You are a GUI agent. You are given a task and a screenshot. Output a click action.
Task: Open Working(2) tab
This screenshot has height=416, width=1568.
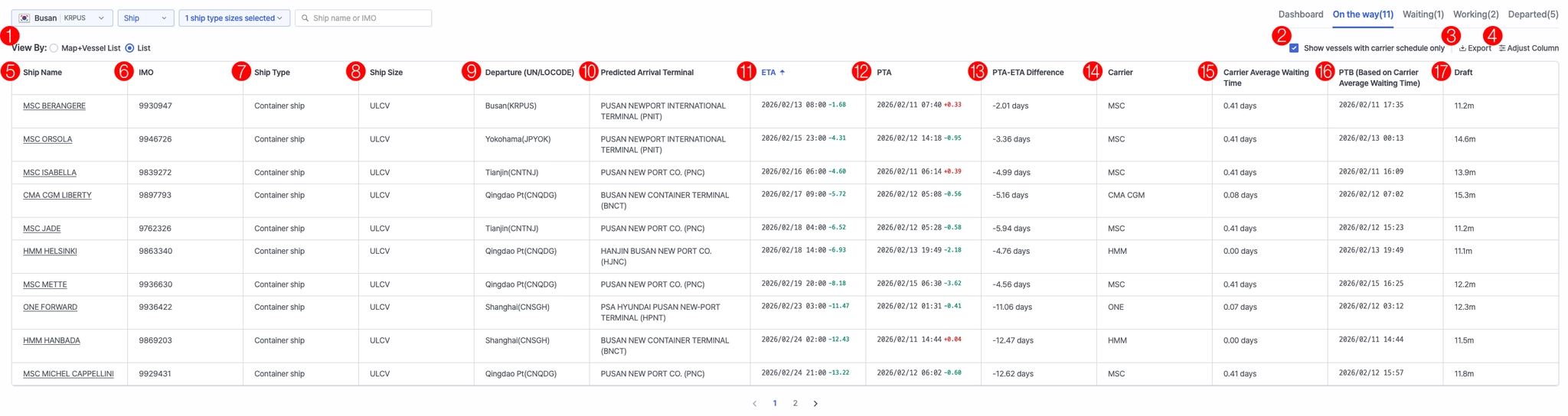pyautogui.click(x=1476, y=15)
